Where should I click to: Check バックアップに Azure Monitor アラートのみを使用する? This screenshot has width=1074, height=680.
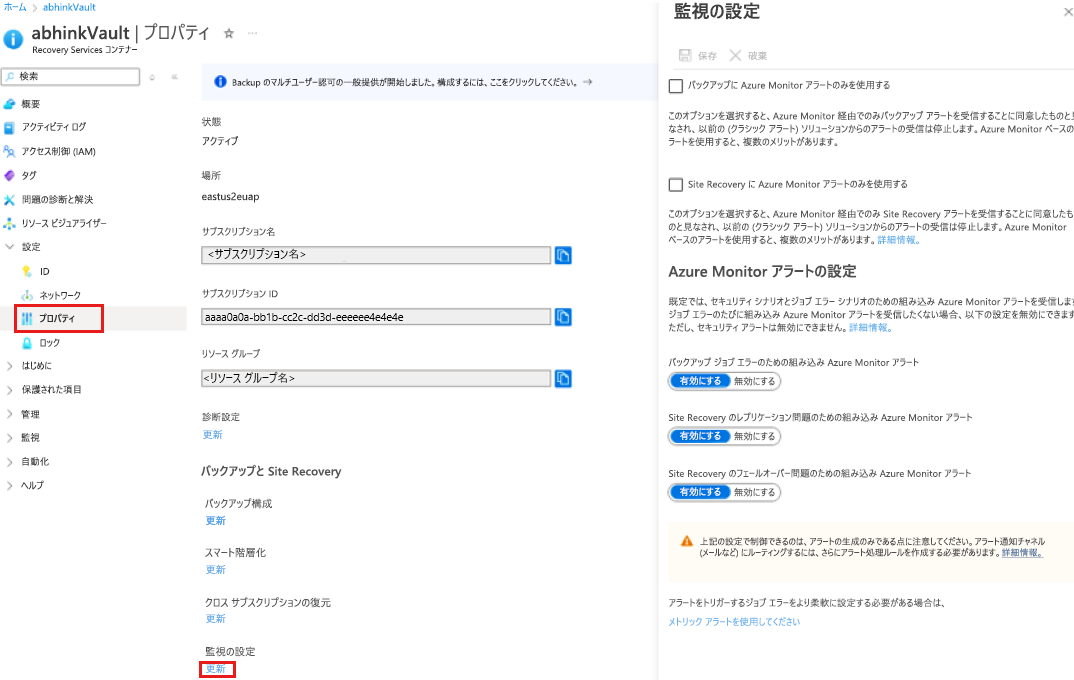click(x=675, y=86)
